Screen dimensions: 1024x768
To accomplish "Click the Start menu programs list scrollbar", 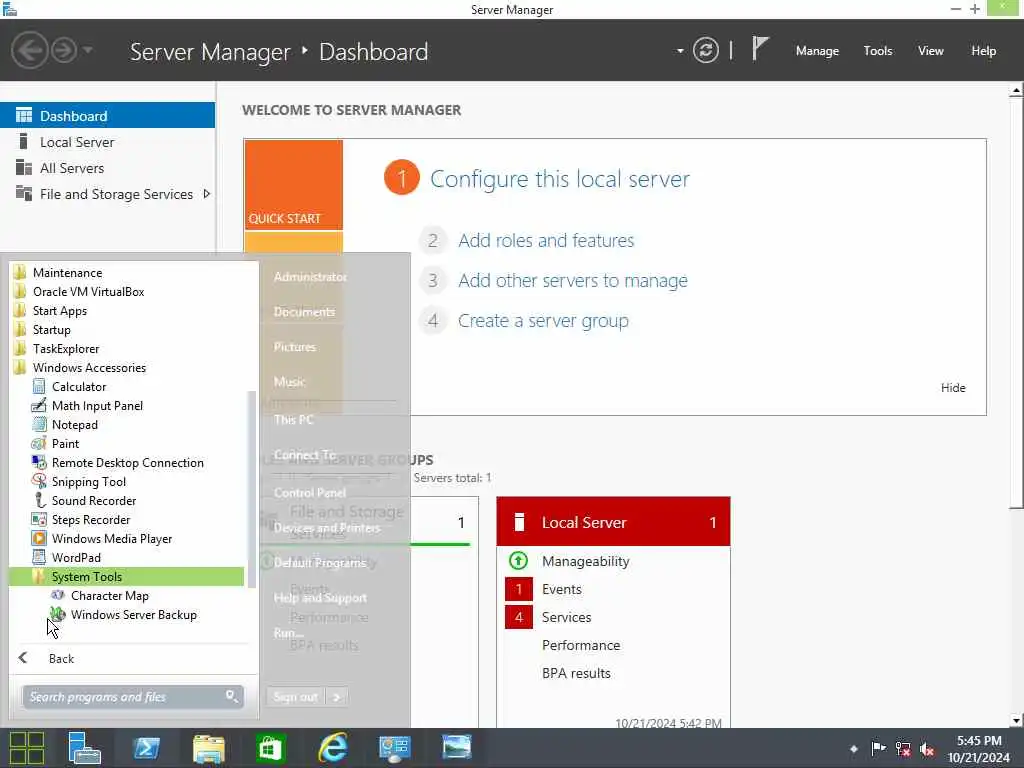I will click(x=251, y=488).
